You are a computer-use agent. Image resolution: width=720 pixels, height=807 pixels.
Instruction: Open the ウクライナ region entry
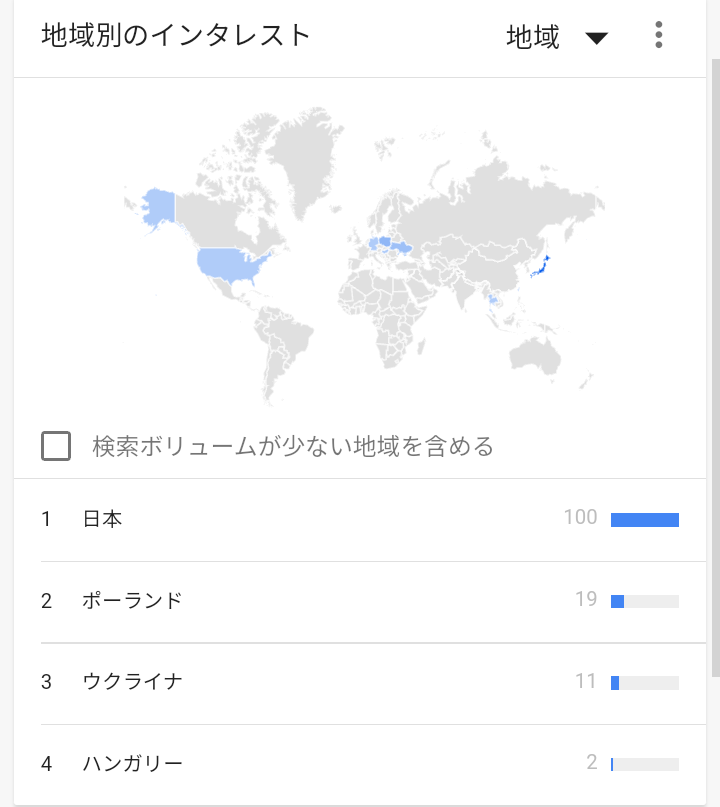132,682
